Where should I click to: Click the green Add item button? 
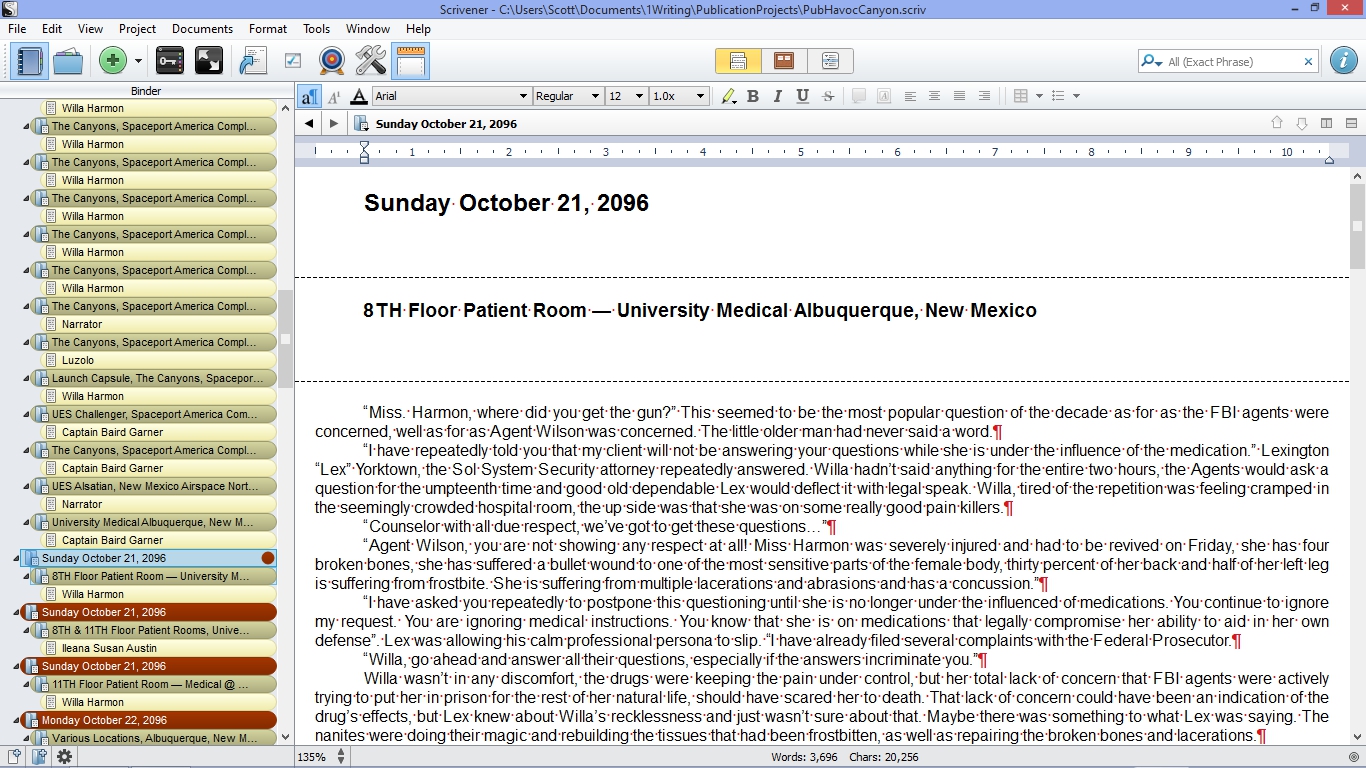click(113, 61)
